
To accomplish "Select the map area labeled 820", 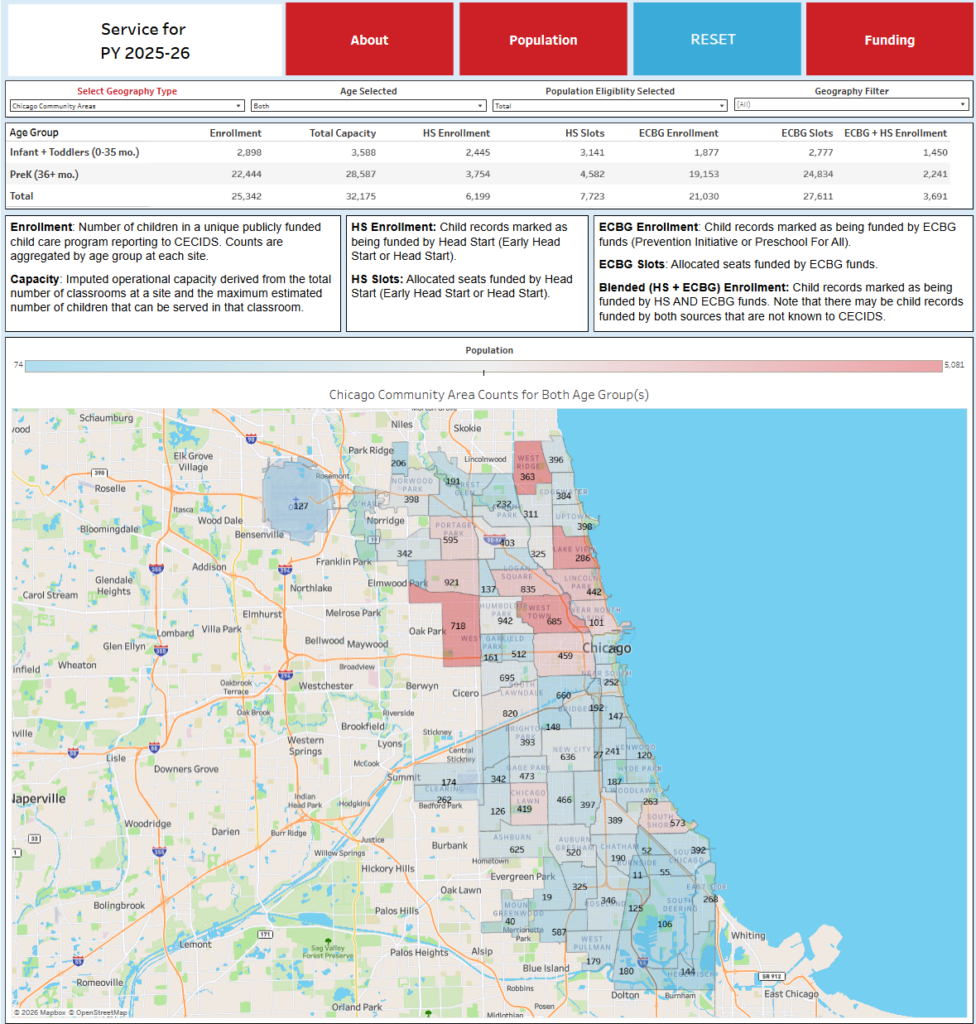I will [x=510, y=714].
